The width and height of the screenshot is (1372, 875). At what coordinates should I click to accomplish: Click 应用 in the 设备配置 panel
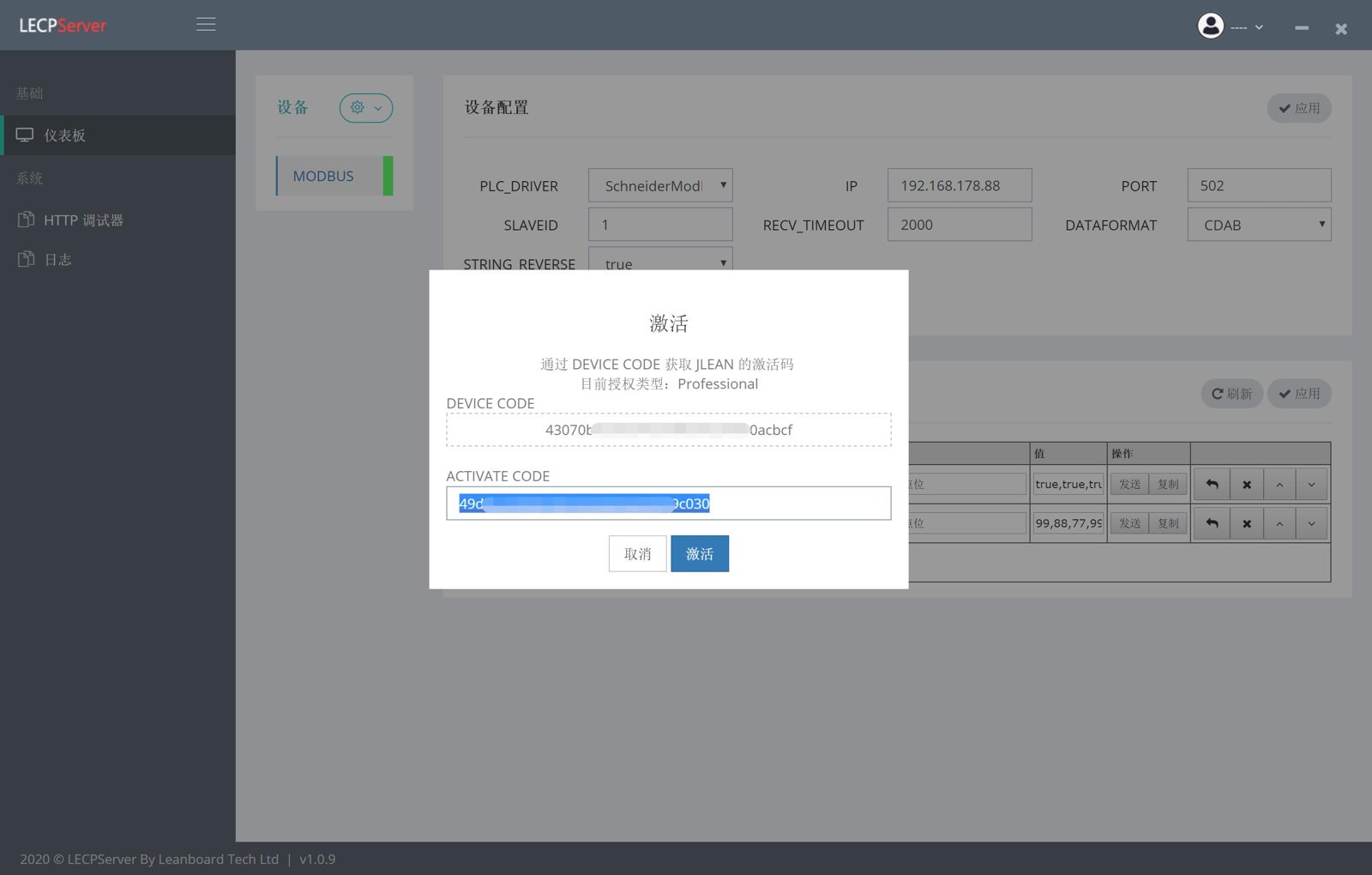pos(1299,108)
